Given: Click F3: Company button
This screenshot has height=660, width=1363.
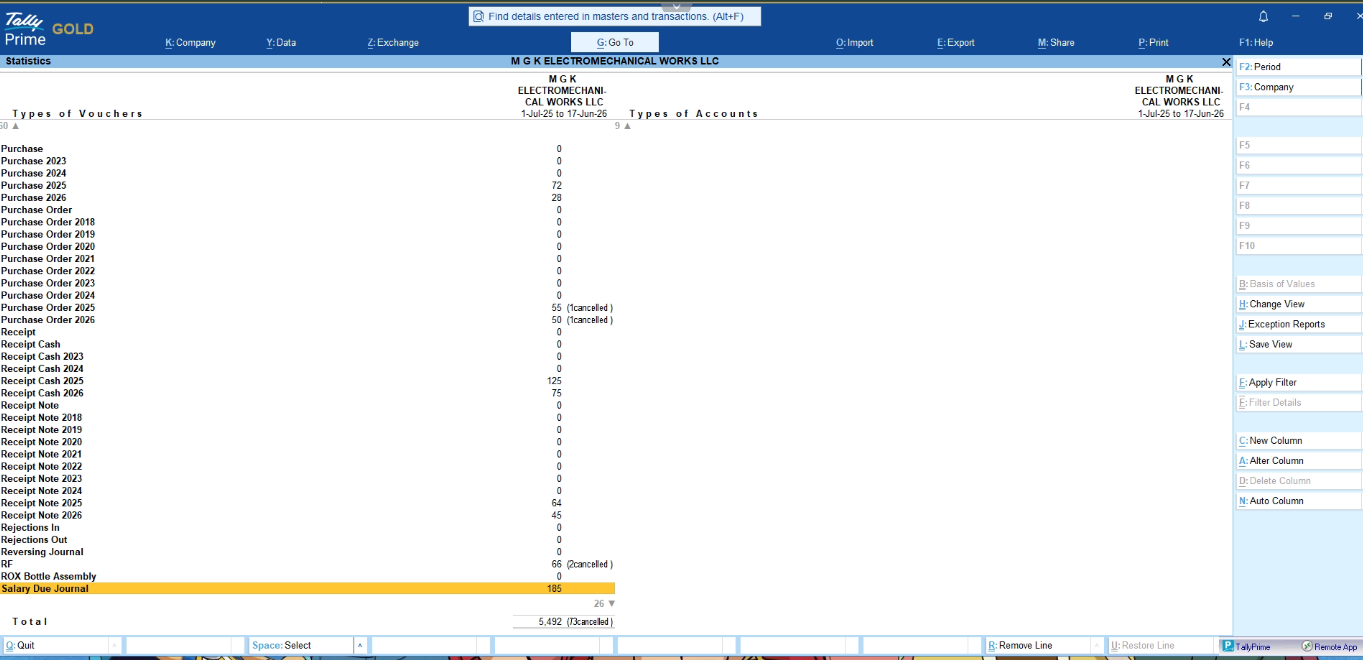Looking at the screenshot, I should tap(1298, 87).
